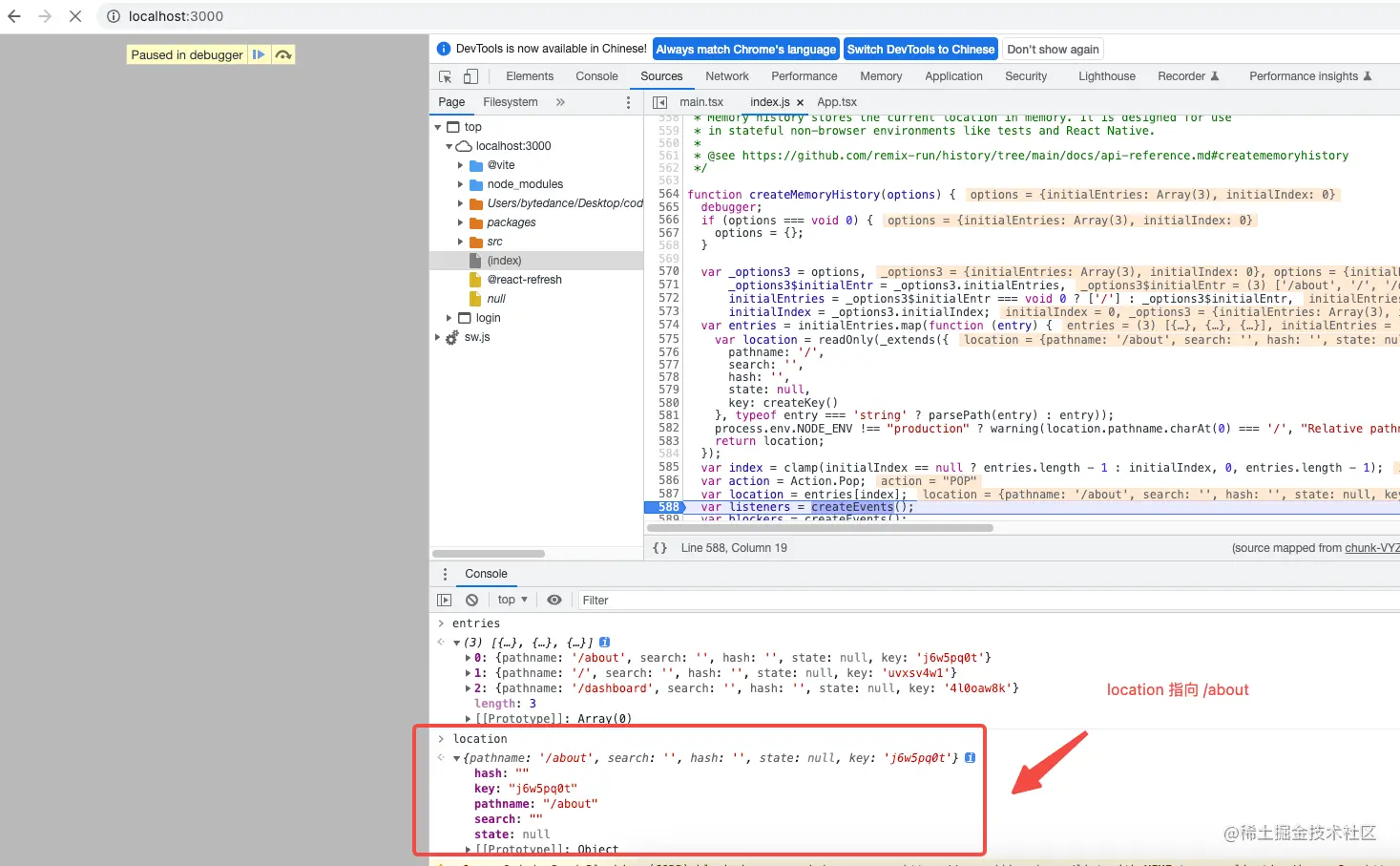The image size is (1400, 866).
Task: Pretty print source with braces icon
Action: [659, 548]
